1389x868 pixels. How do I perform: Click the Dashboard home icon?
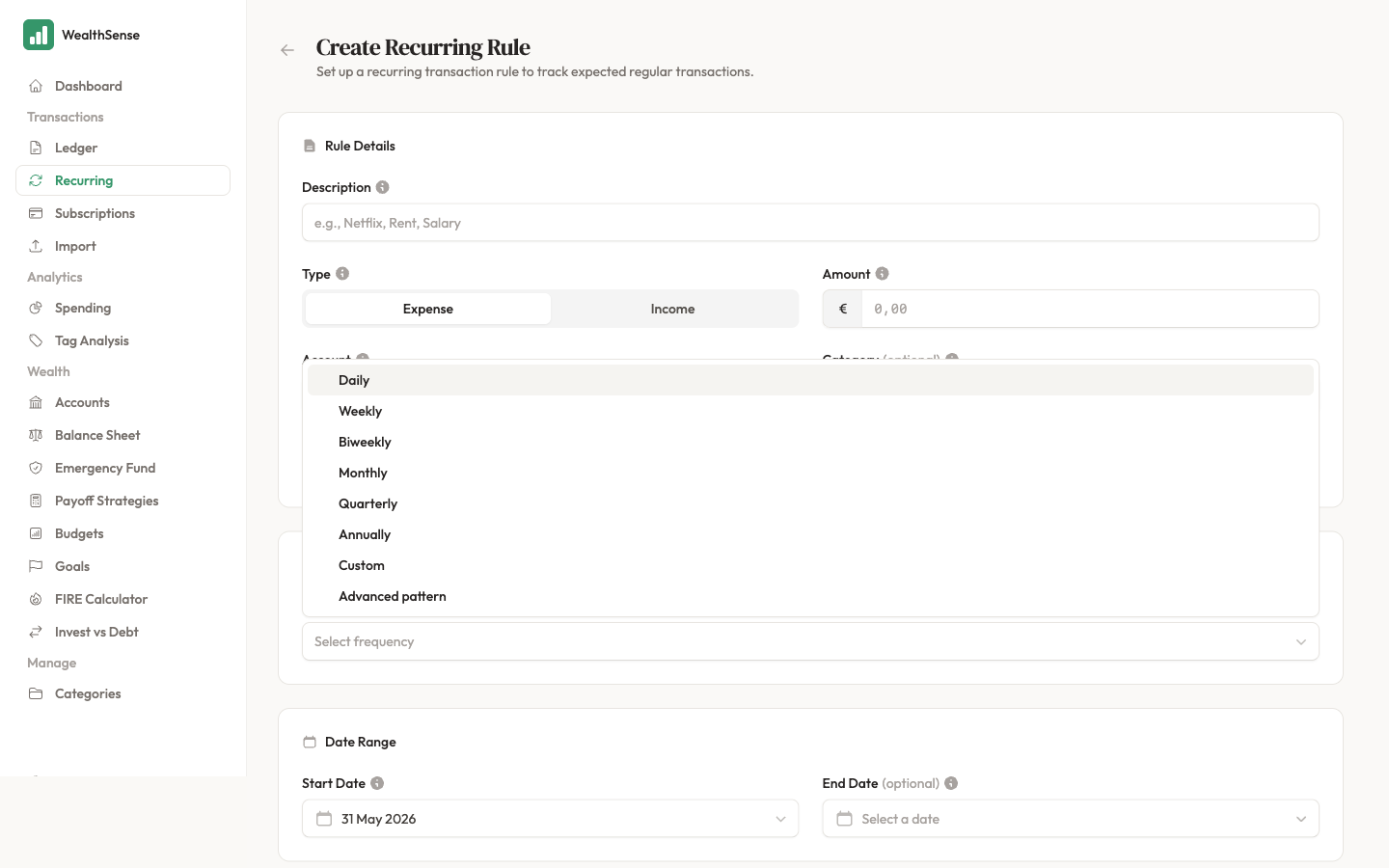[x=36, y=86]
